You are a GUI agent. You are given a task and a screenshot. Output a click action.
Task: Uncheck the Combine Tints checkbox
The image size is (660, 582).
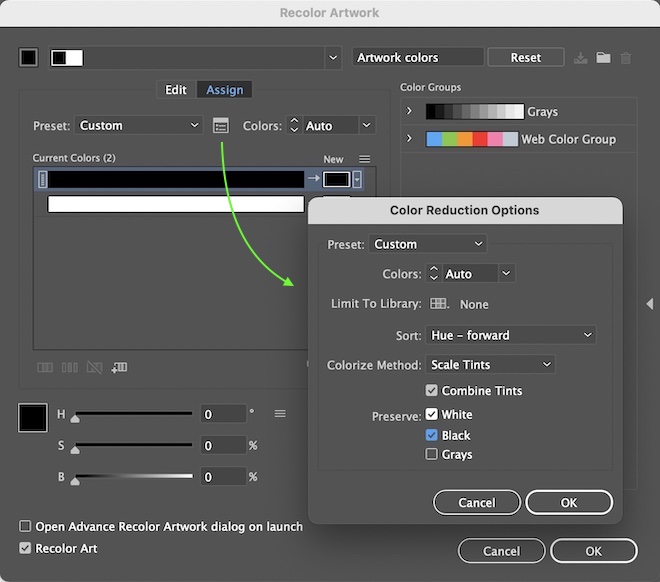[x=432, y=391]
